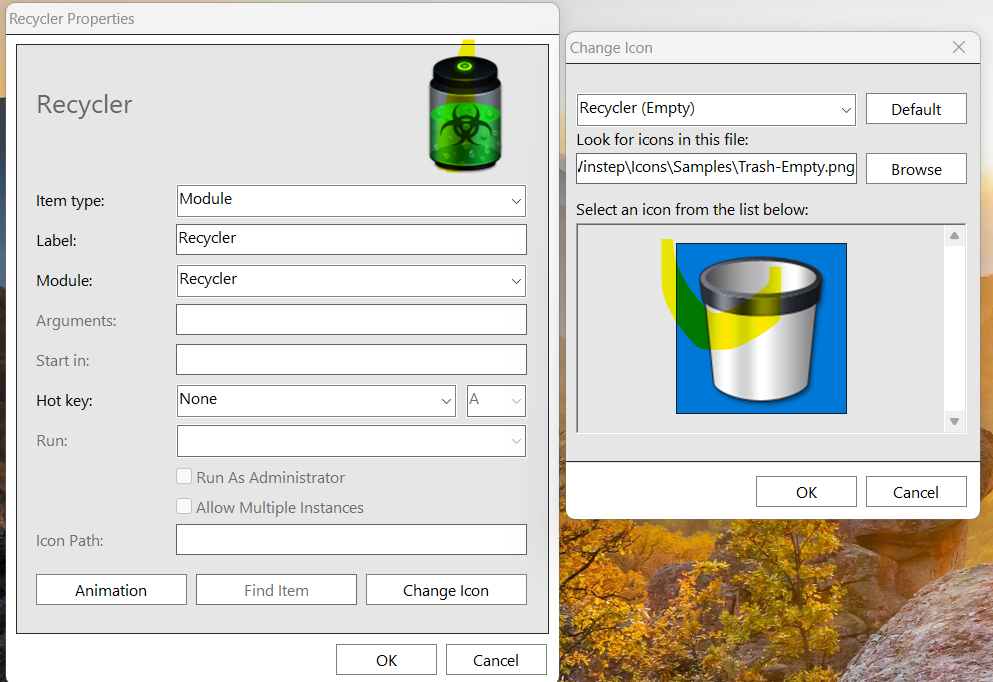Enable Run As Administrator checkbox
993x682 pixels.
point(184,477)
